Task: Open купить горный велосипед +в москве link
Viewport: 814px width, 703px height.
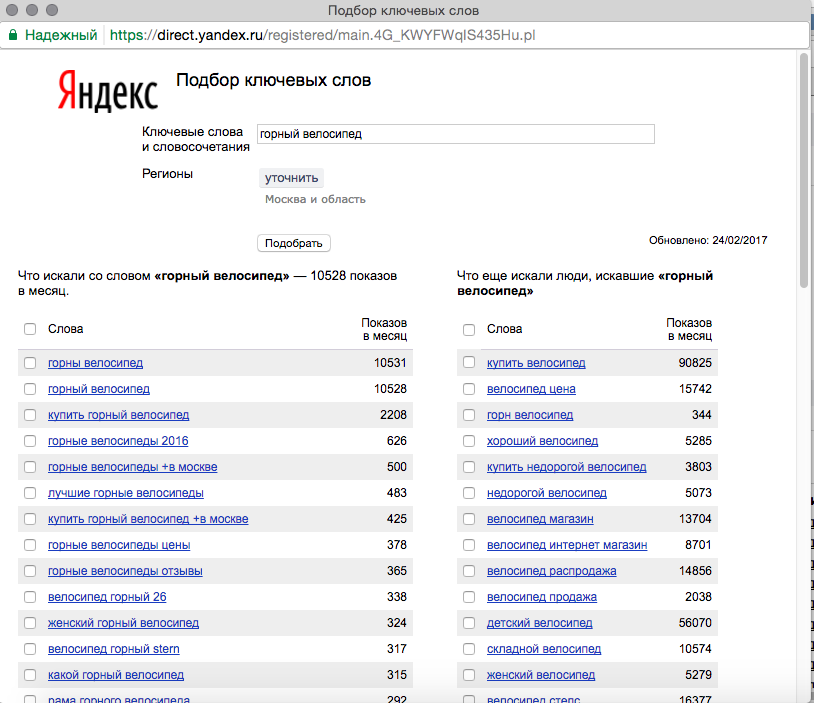Action: (148, 519)
